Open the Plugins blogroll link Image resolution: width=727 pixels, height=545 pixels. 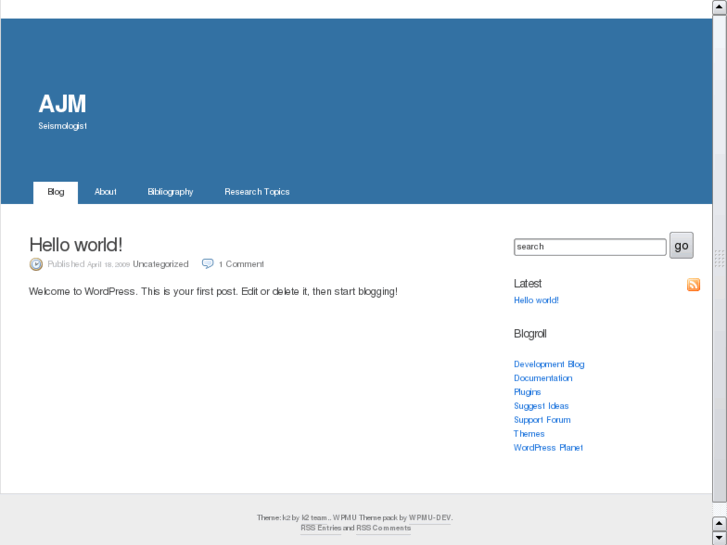click(x=527, y=392)
